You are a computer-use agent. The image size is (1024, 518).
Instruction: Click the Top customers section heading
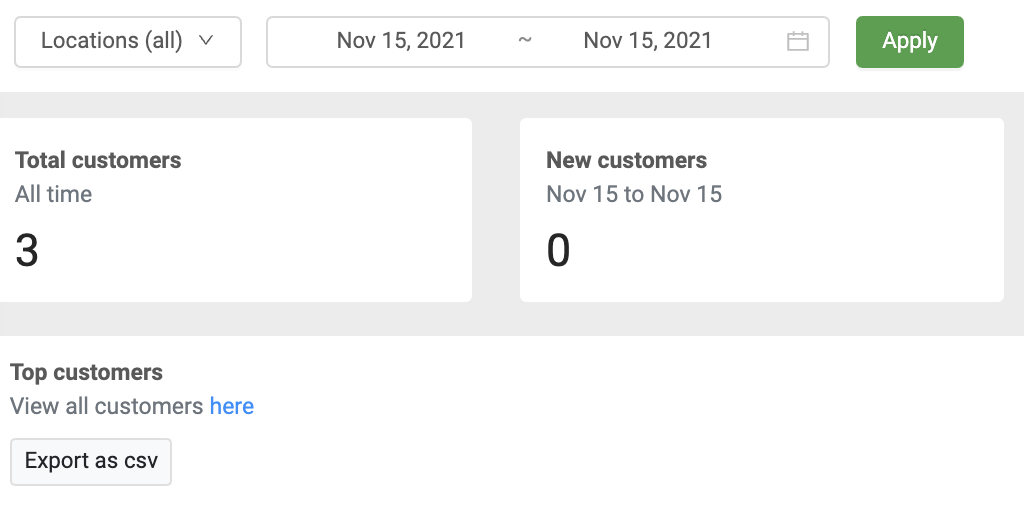[x=86, y=372]
